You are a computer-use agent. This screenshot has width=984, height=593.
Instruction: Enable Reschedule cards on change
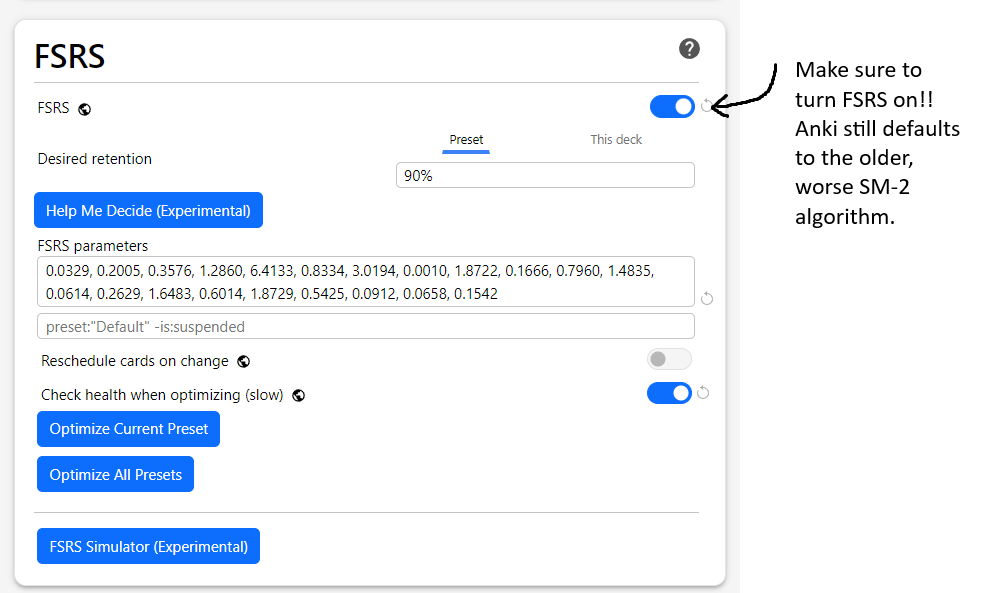[x=669, y=359]
